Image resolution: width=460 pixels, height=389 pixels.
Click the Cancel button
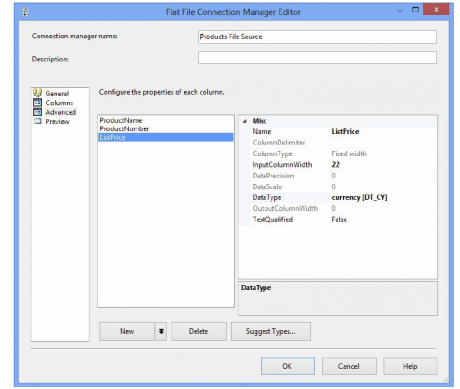coord(349,366)
